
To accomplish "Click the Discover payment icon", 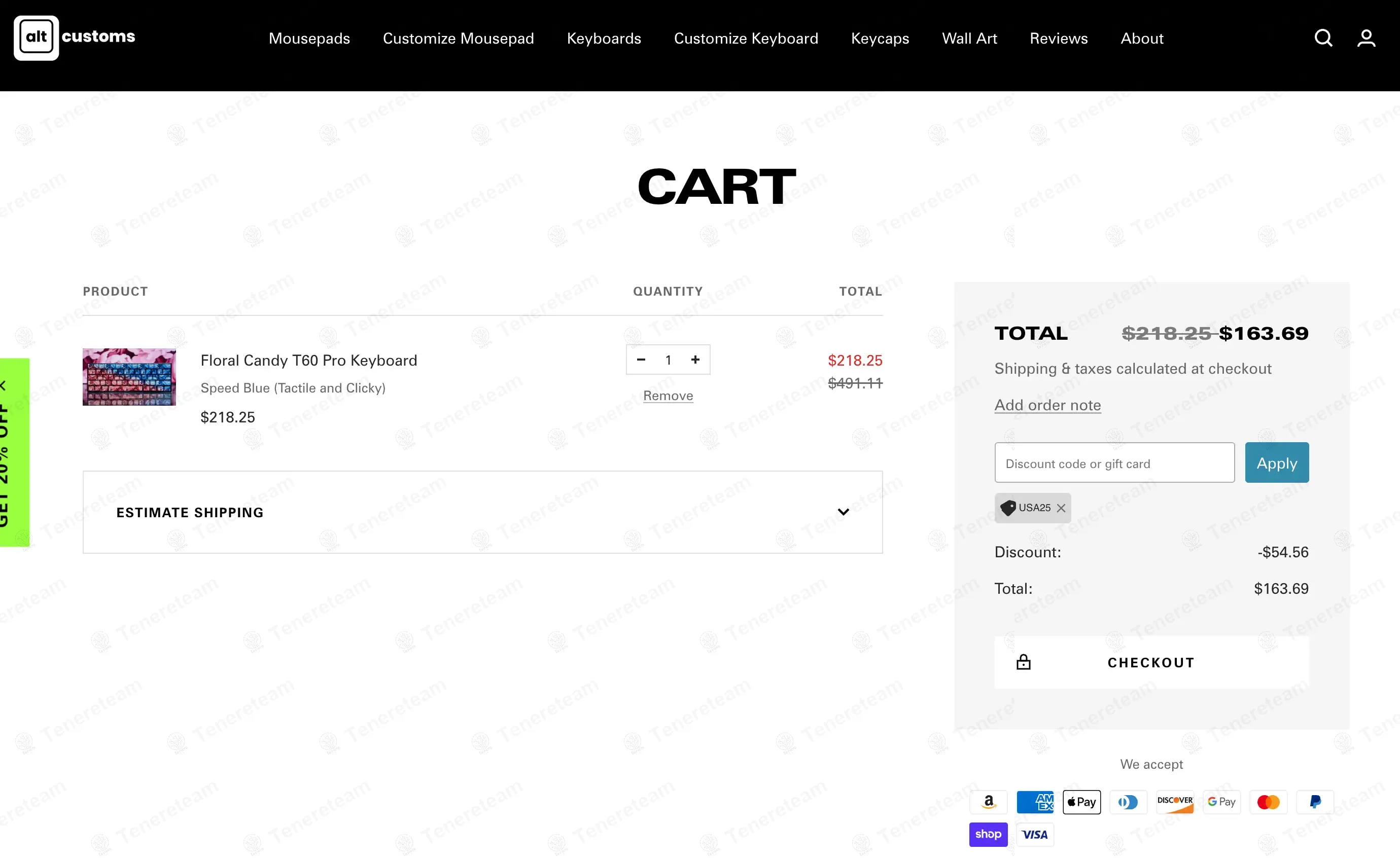I will tap(1174, 802).
